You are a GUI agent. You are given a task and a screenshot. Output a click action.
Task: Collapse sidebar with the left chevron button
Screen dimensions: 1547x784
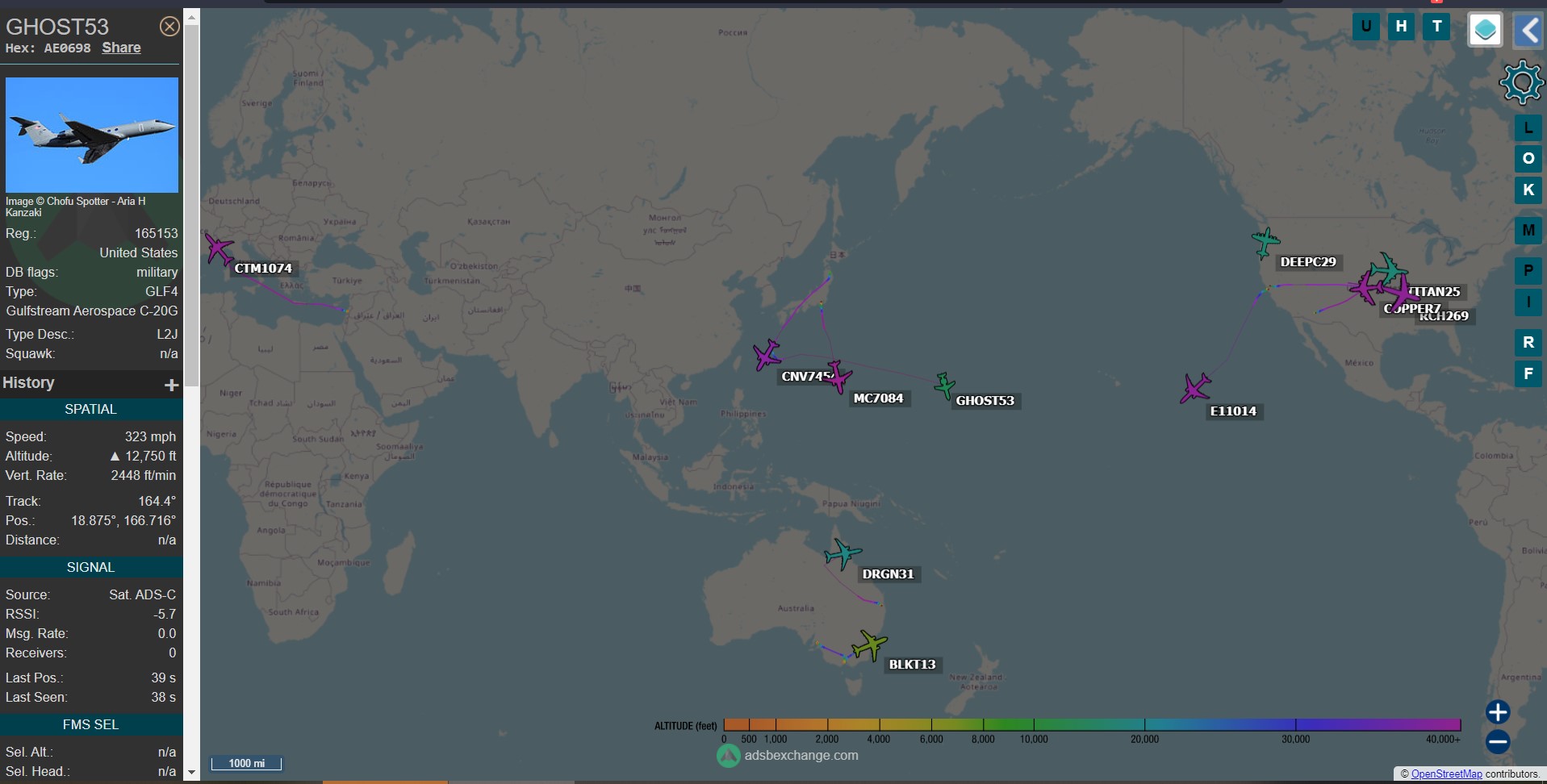click(1528, 31)
